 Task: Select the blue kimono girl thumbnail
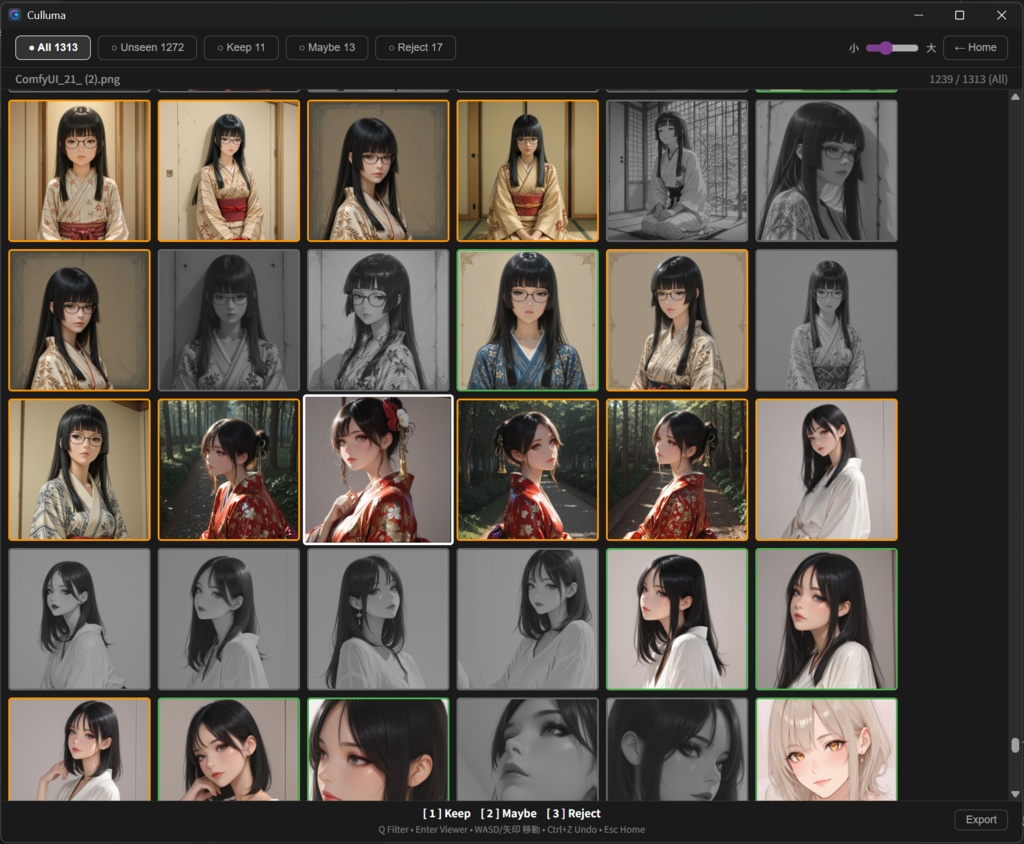tap(528, 320)
